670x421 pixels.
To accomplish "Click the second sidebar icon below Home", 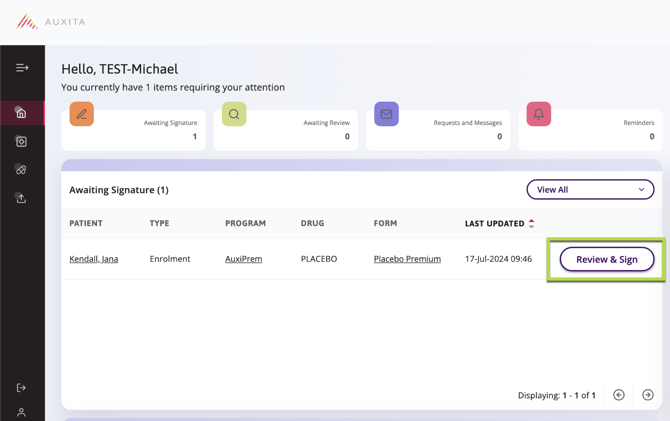I will [21, 142].
